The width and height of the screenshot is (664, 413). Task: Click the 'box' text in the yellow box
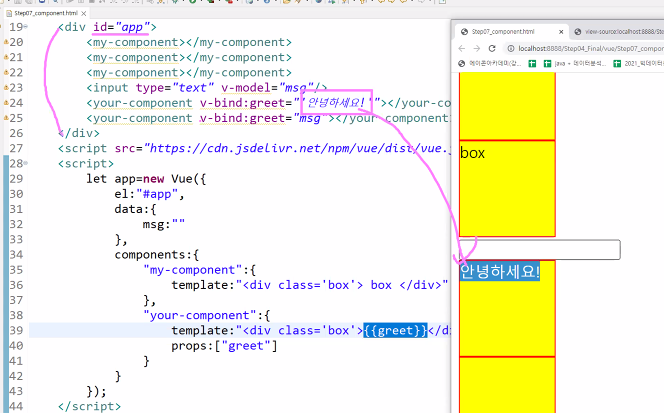472,153
